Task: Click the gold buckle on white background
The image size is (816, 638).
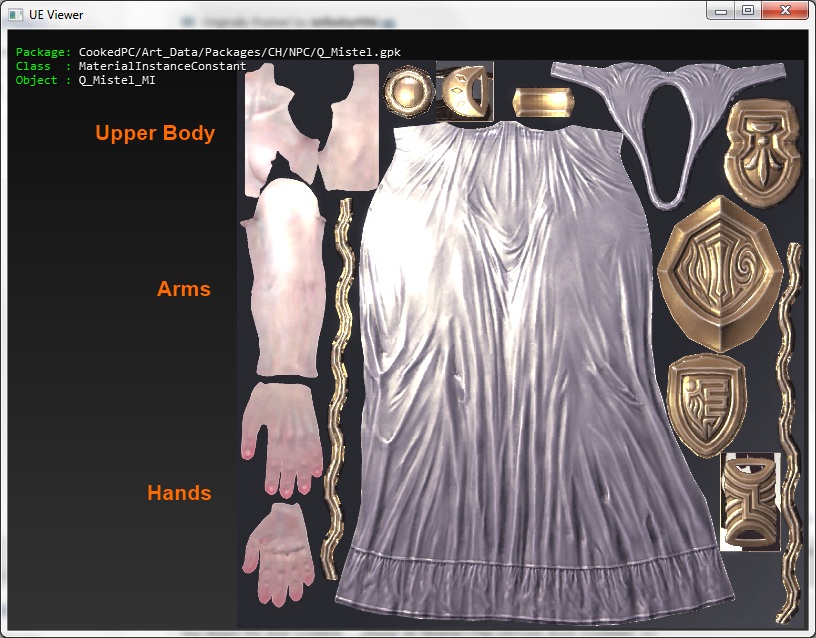Action: tap(751, 502)
